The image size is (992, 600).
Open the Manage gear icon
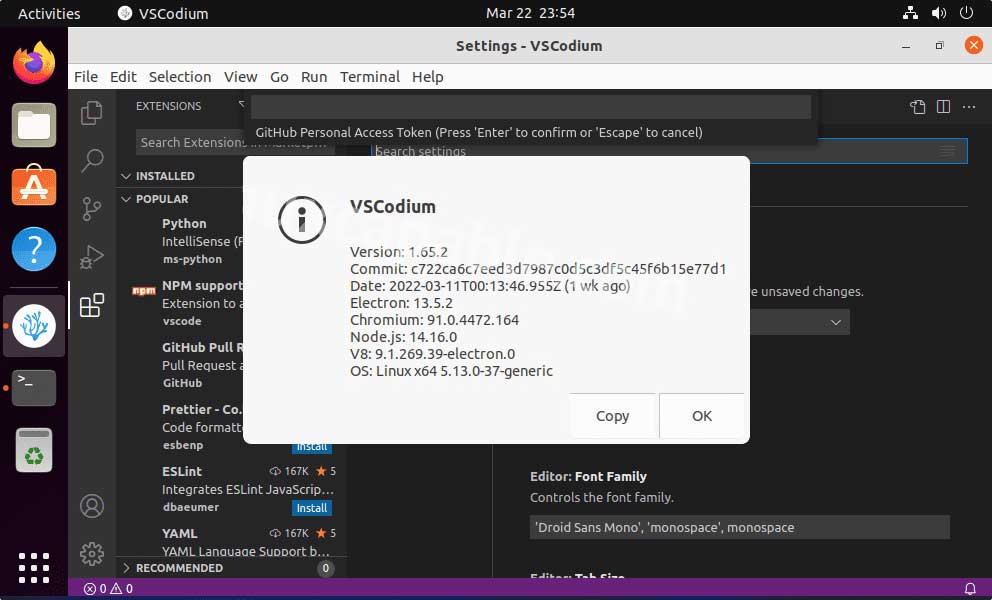pyautogui.click(x=92, y=553)
